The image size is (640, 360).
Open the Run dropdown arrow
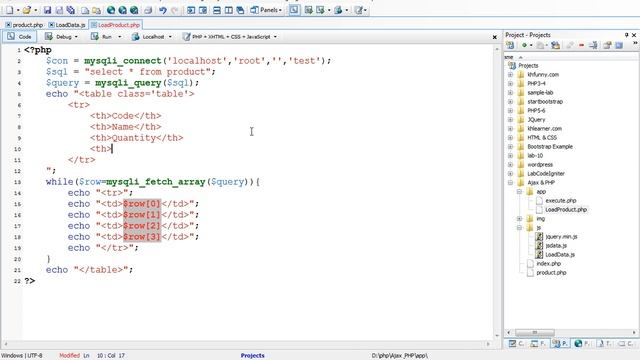coord(120,37)
